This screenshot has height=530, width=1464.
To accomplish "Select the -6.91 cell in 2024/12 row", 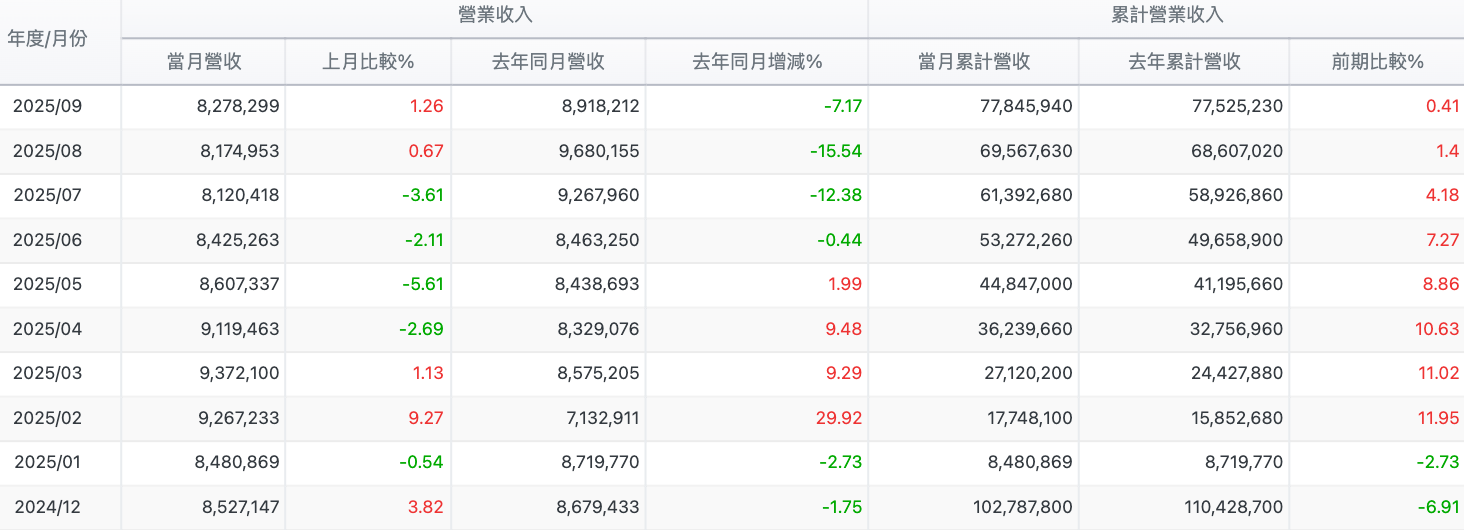I will [1435, 507].
